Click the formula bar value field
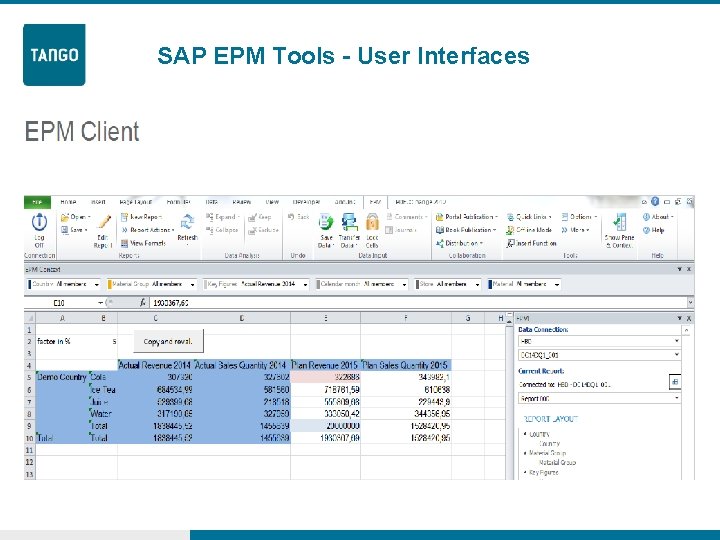720x540 pixels. pos(418,303)
